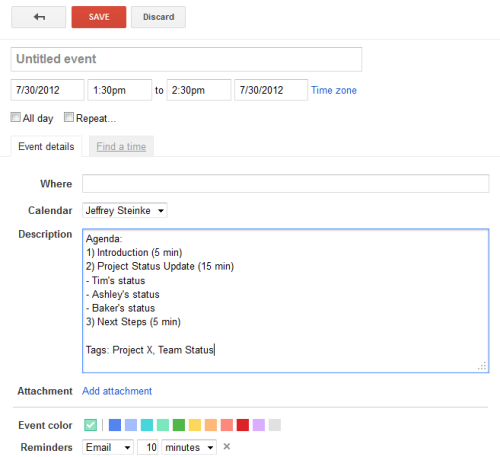Open the minutes unit dropdown
The height and width of the screenshot is (457, 500).
189,447
